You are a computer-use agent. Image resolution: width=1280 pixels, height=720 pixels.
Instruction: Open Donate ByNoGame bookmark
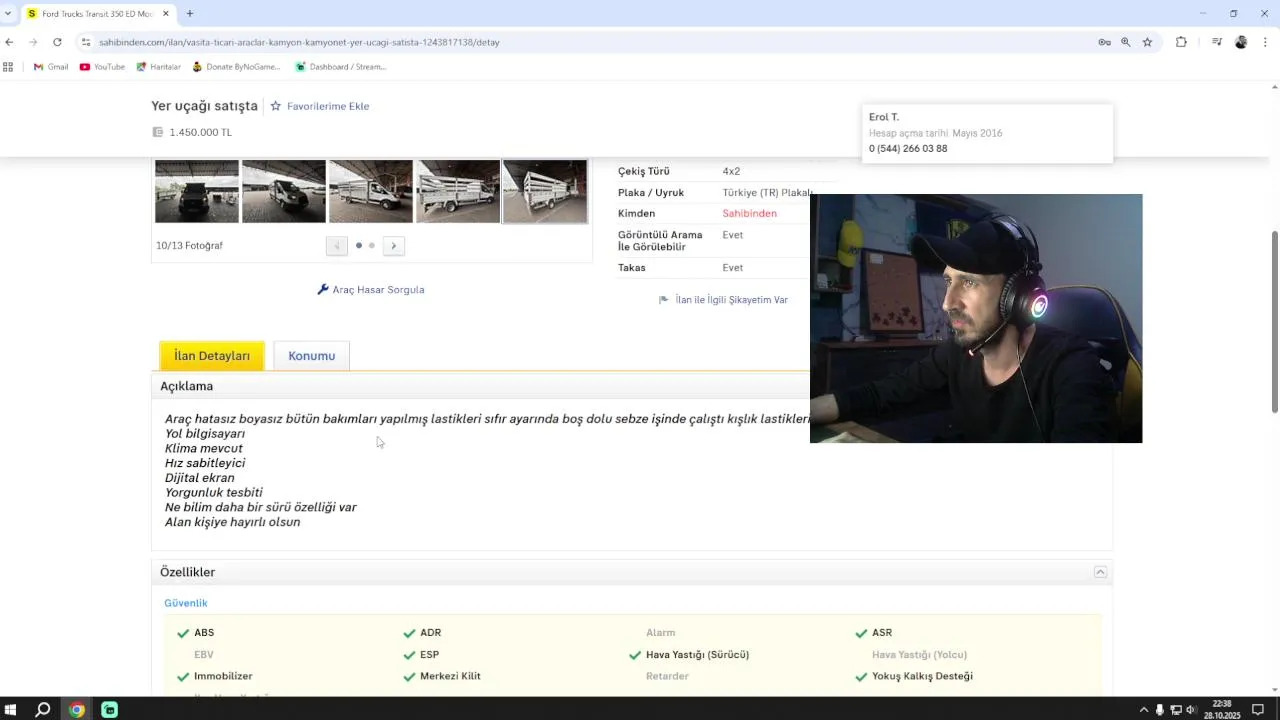tap(236, 67)
